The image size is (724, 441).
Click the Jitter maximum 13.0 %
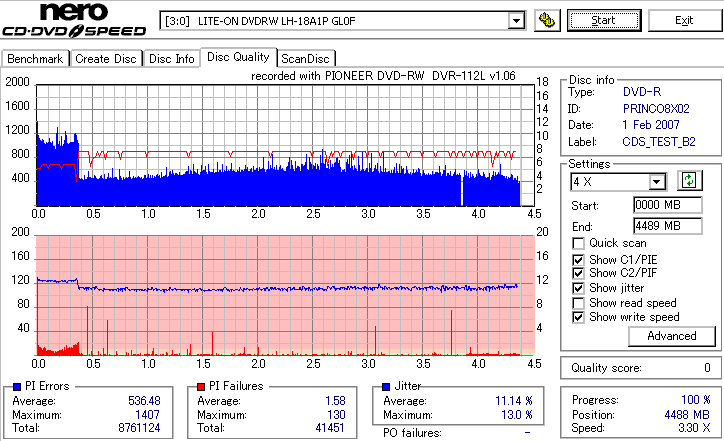[517, 415]
